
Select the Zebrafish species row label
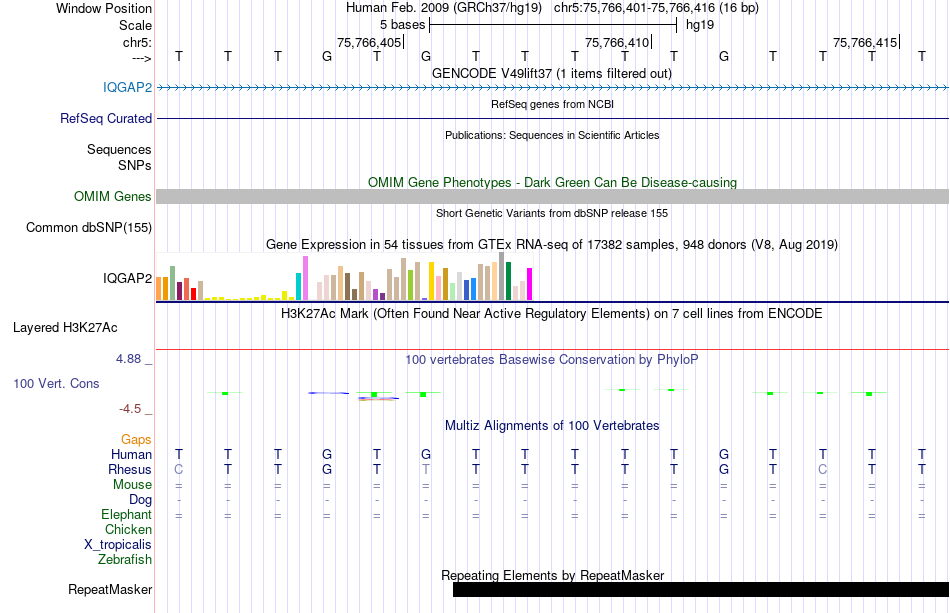125,559
